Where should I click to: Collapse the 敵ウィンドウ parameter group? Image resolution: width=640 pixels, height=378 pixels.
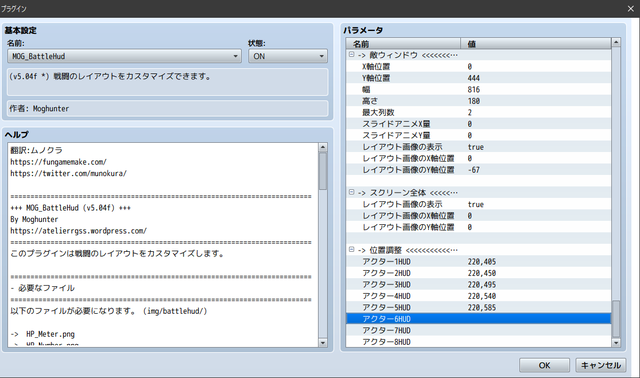[x=351, y=54]
